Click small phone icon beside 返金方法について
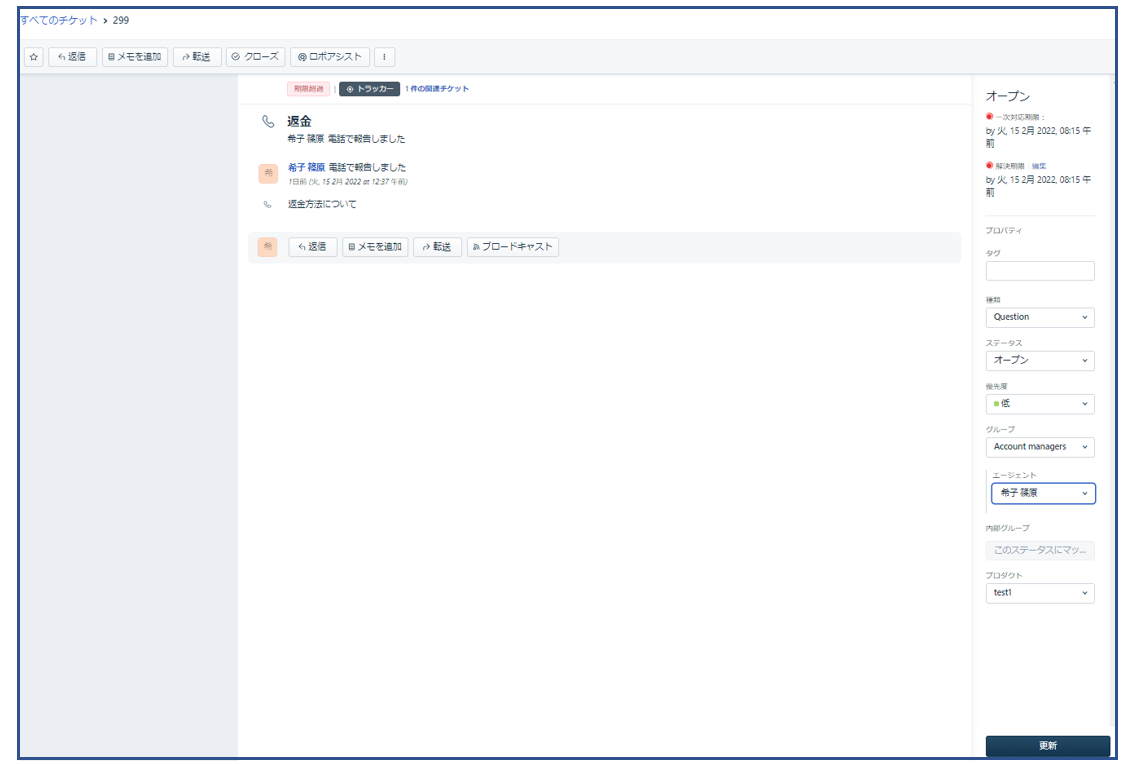 point(268,205)
